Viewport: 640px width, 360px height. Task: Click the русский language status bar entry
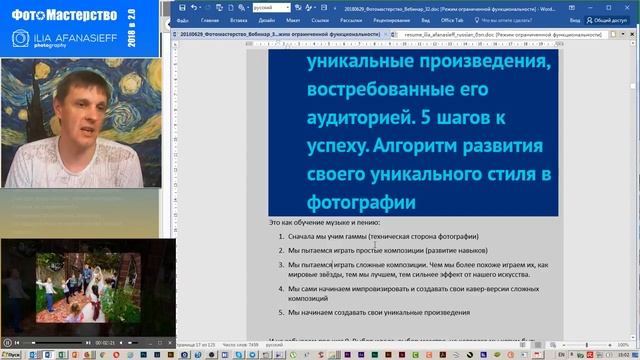pos(274,345)
